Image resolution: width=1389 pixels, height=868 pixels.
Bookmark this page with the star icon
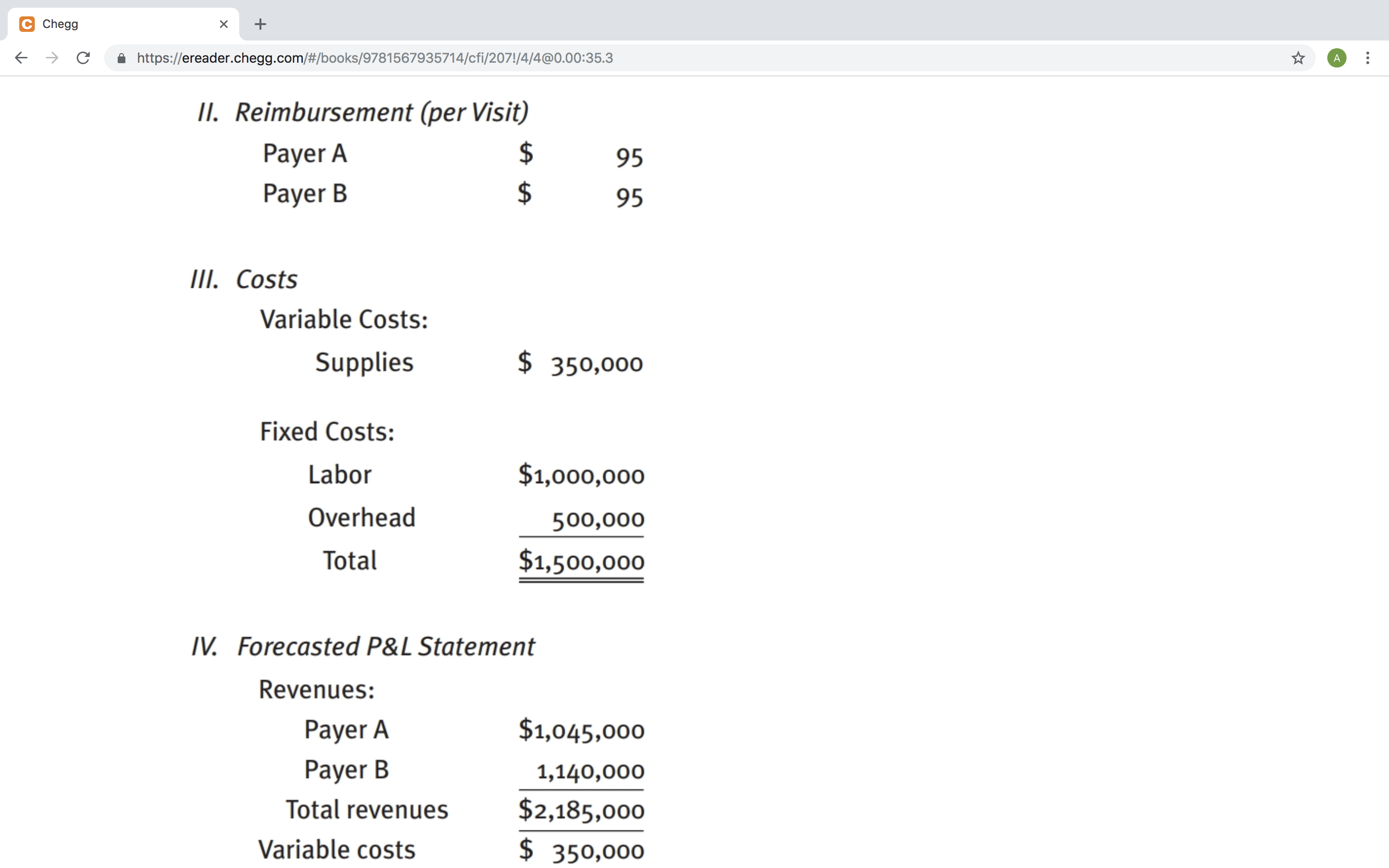(1298, 58)
